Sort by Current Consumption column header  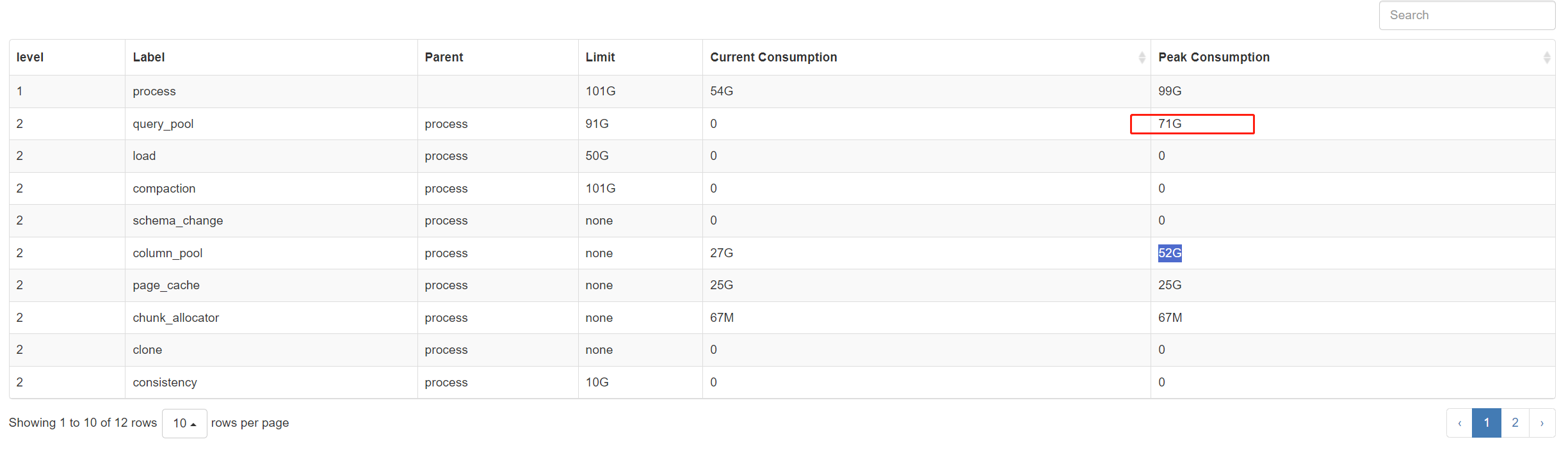(773, 58)
